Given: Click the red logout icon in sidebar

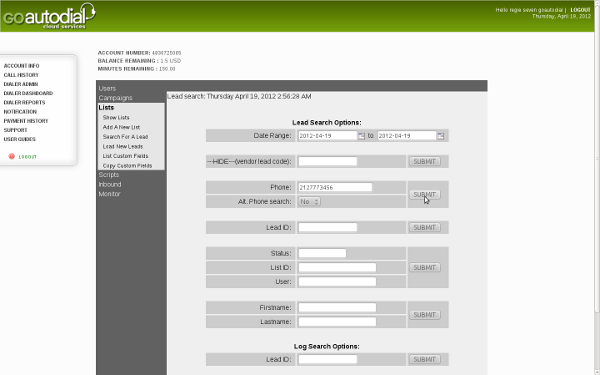Looking at the screenshot, I should point(11,156).
